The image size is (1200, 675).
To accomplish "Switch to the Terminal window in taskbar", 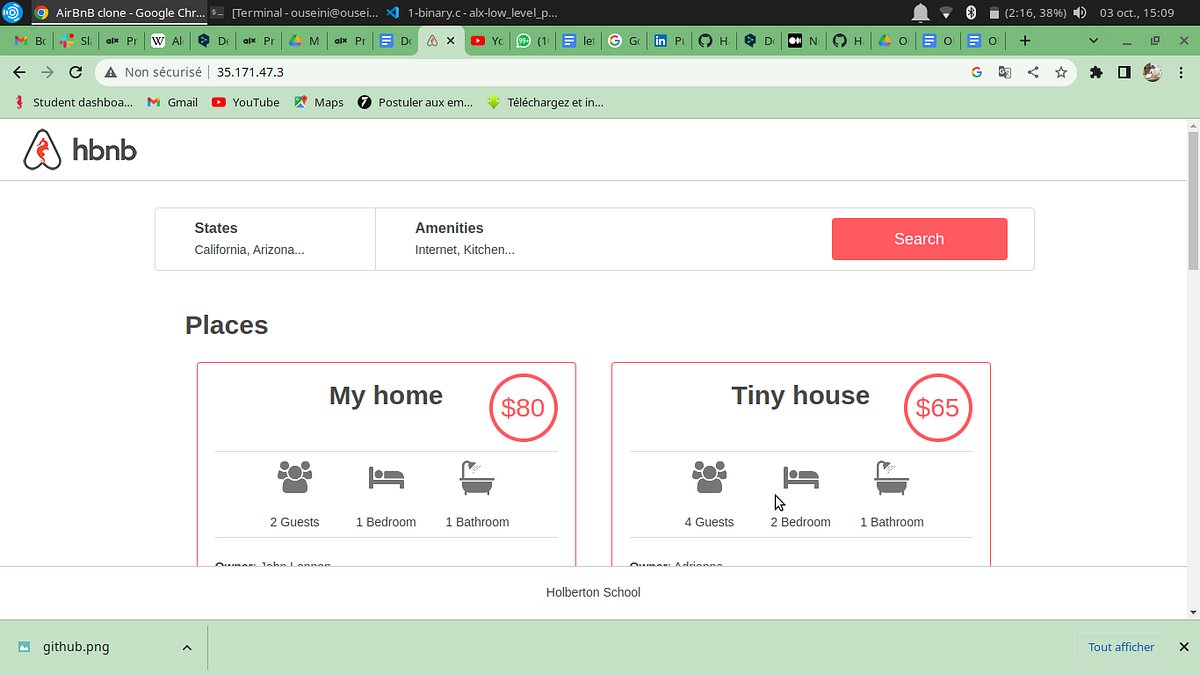I will [x=294, y=13].
